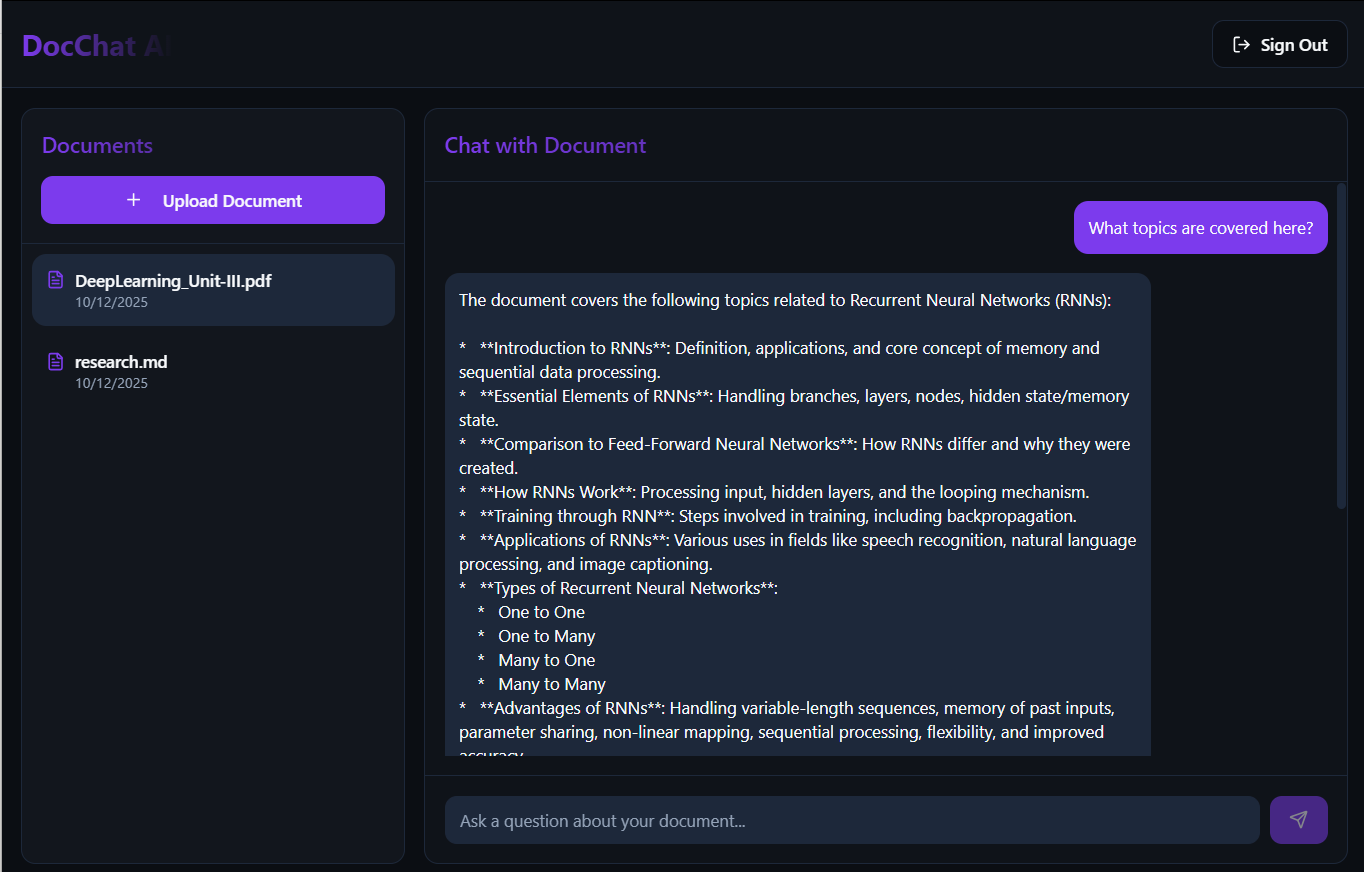Click the sign-out arrow icon

[x=1241, y=45]
